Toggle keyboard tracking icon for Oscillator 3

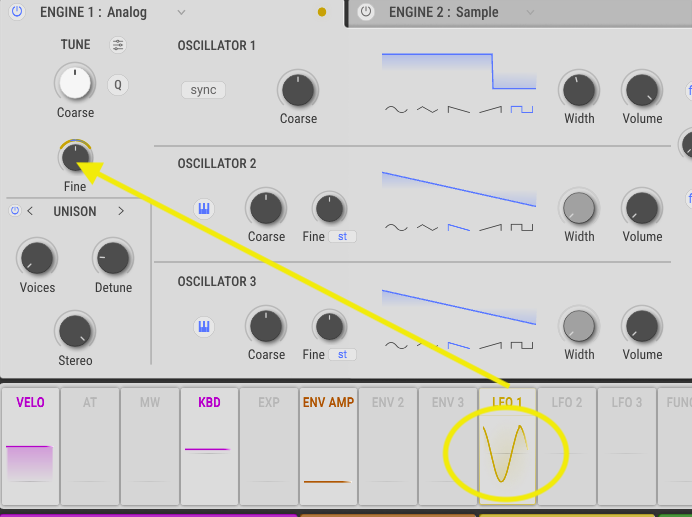[203, 327]
